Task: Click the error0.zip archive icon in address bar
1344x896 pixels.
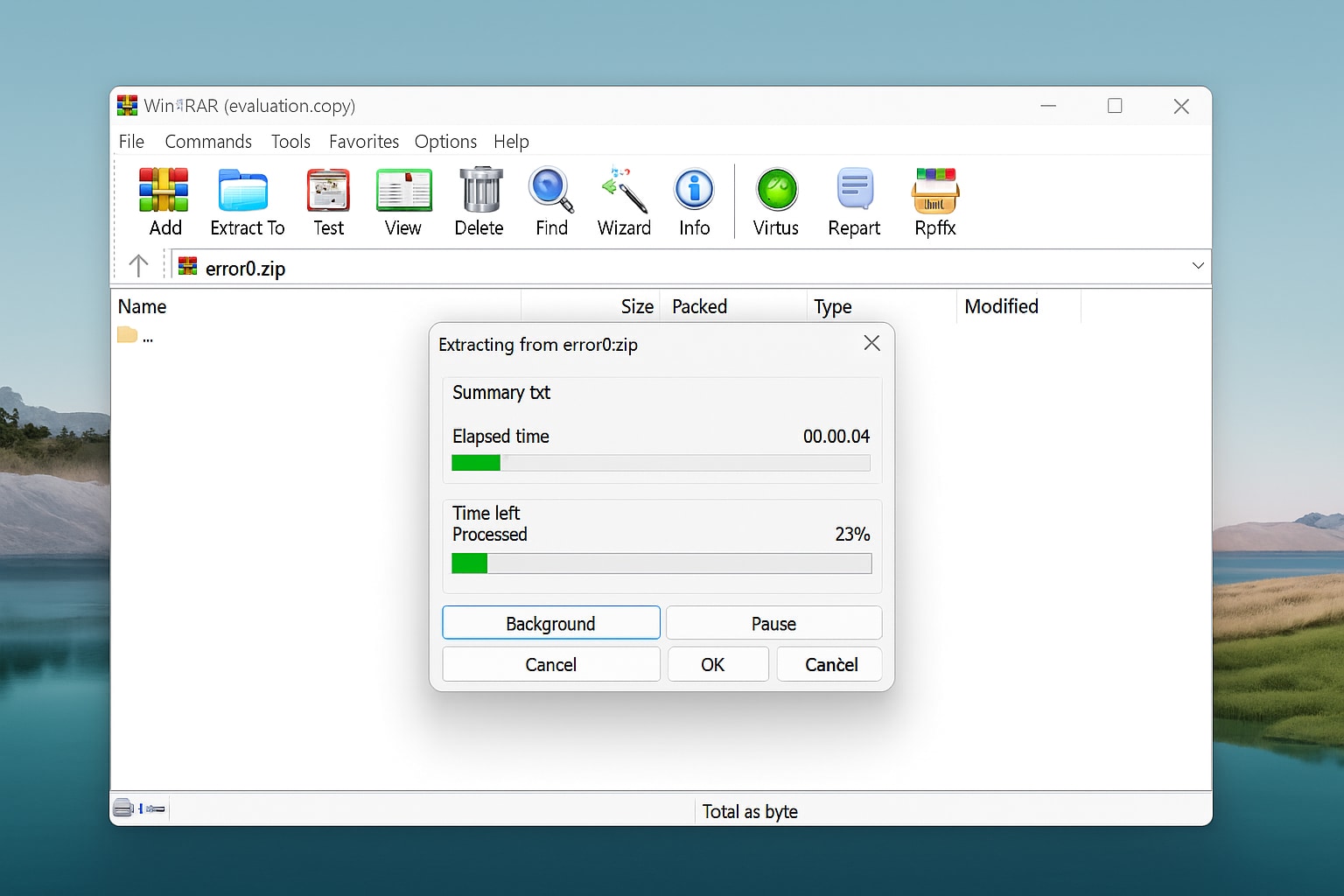Action: click(187, 267)
